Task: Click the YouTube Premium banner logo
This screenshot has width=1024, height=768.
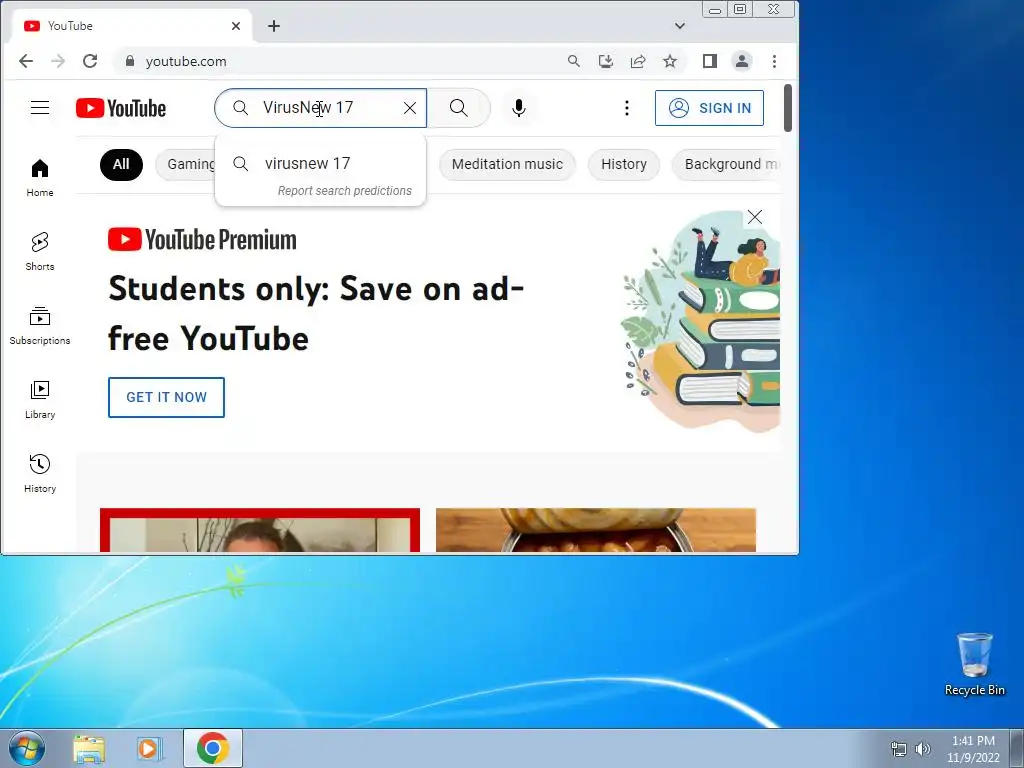Action: point(202,240)
